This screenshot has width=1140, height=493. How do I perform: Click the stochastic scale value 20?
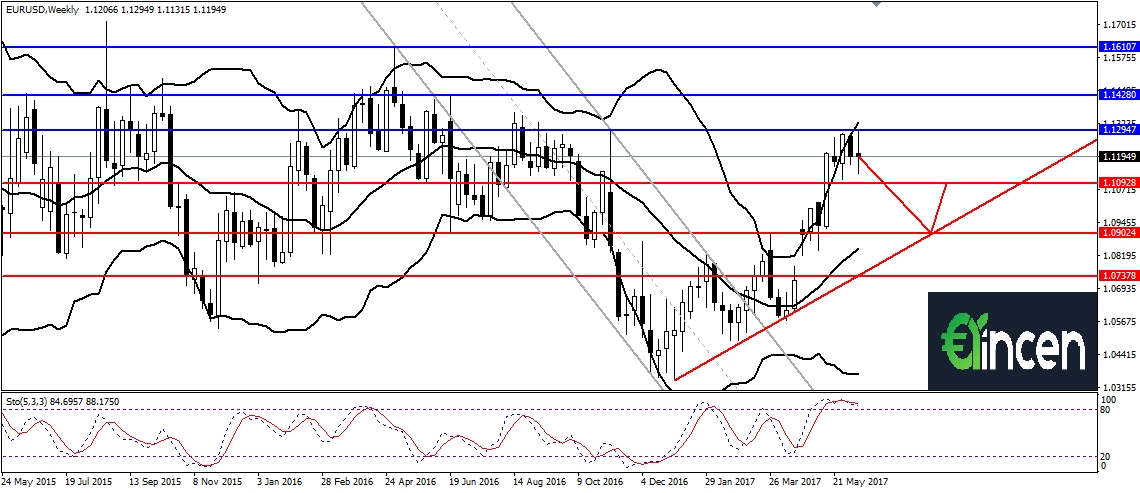pyautogui.click(x=1107, y=456)
